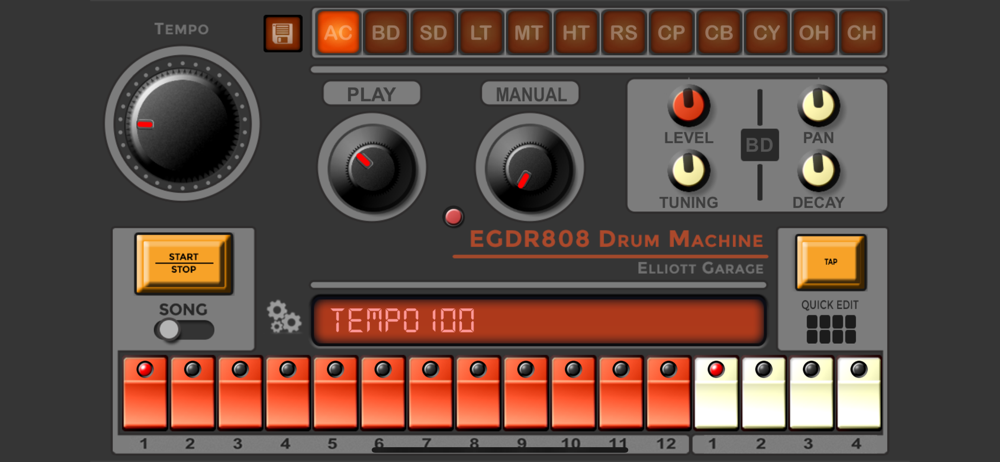Select the MT mid tom button
The image size is (1000, 462).
coord(529,33)
